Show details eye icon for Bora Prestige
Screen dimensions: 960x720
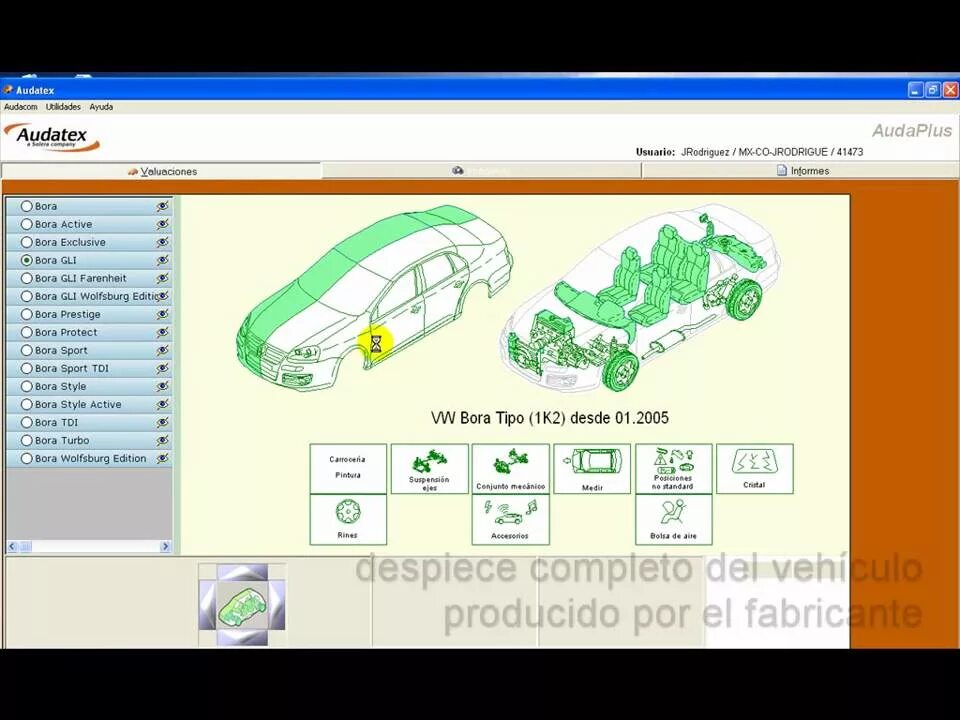tap(162, 314)
